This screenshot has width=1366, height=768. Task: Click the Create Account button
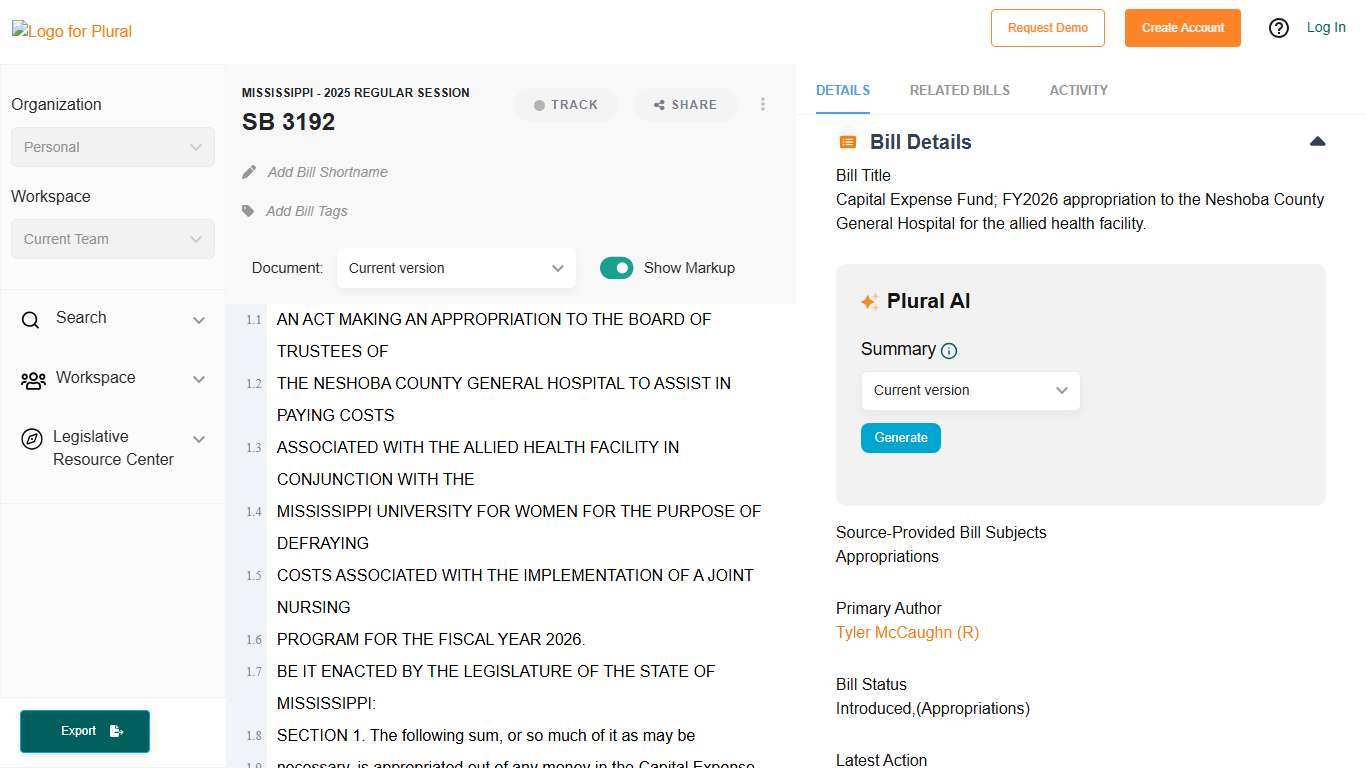point(1182,28)
